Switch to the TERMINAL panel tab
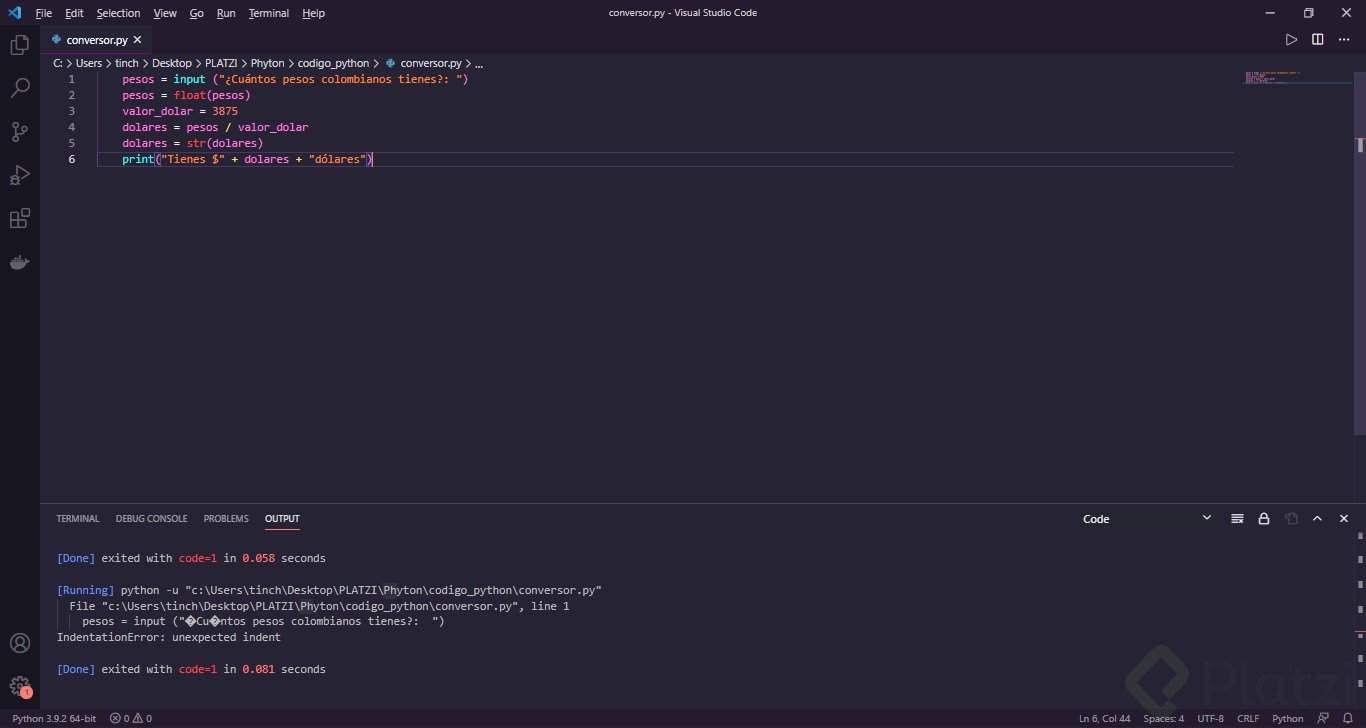This screenshot has width=1366, height=728. 78,519
